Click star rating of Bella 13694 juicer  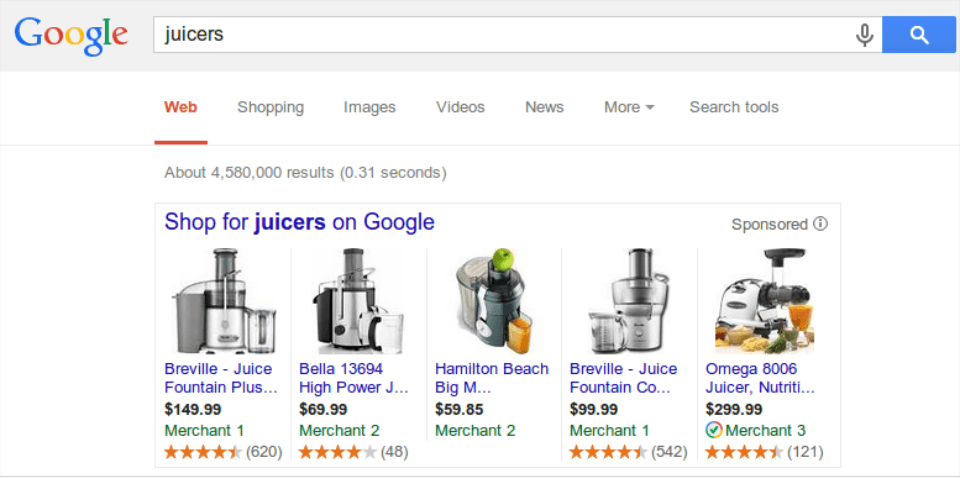point(338,452)
